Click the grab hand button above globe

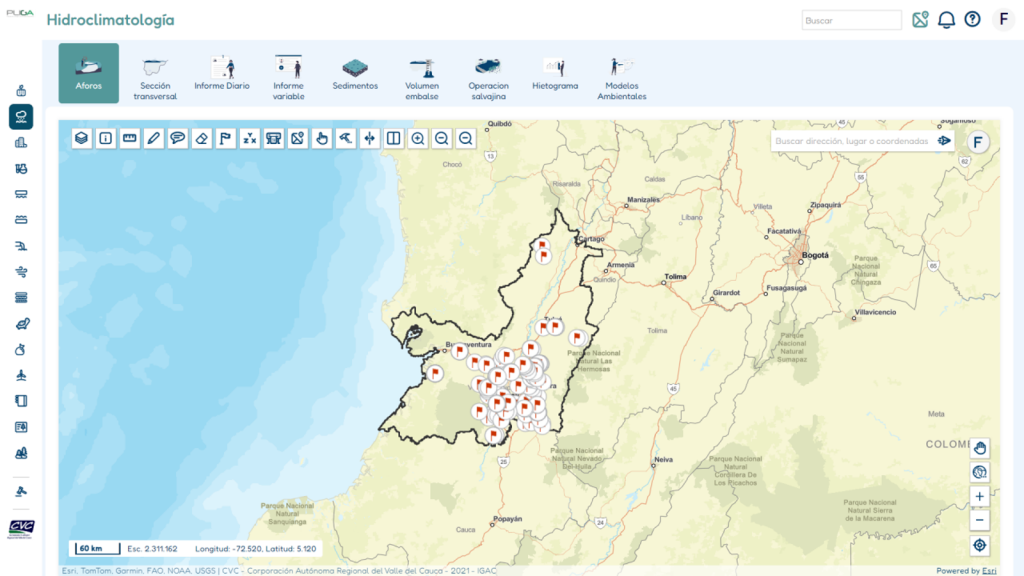click(980, 448)
